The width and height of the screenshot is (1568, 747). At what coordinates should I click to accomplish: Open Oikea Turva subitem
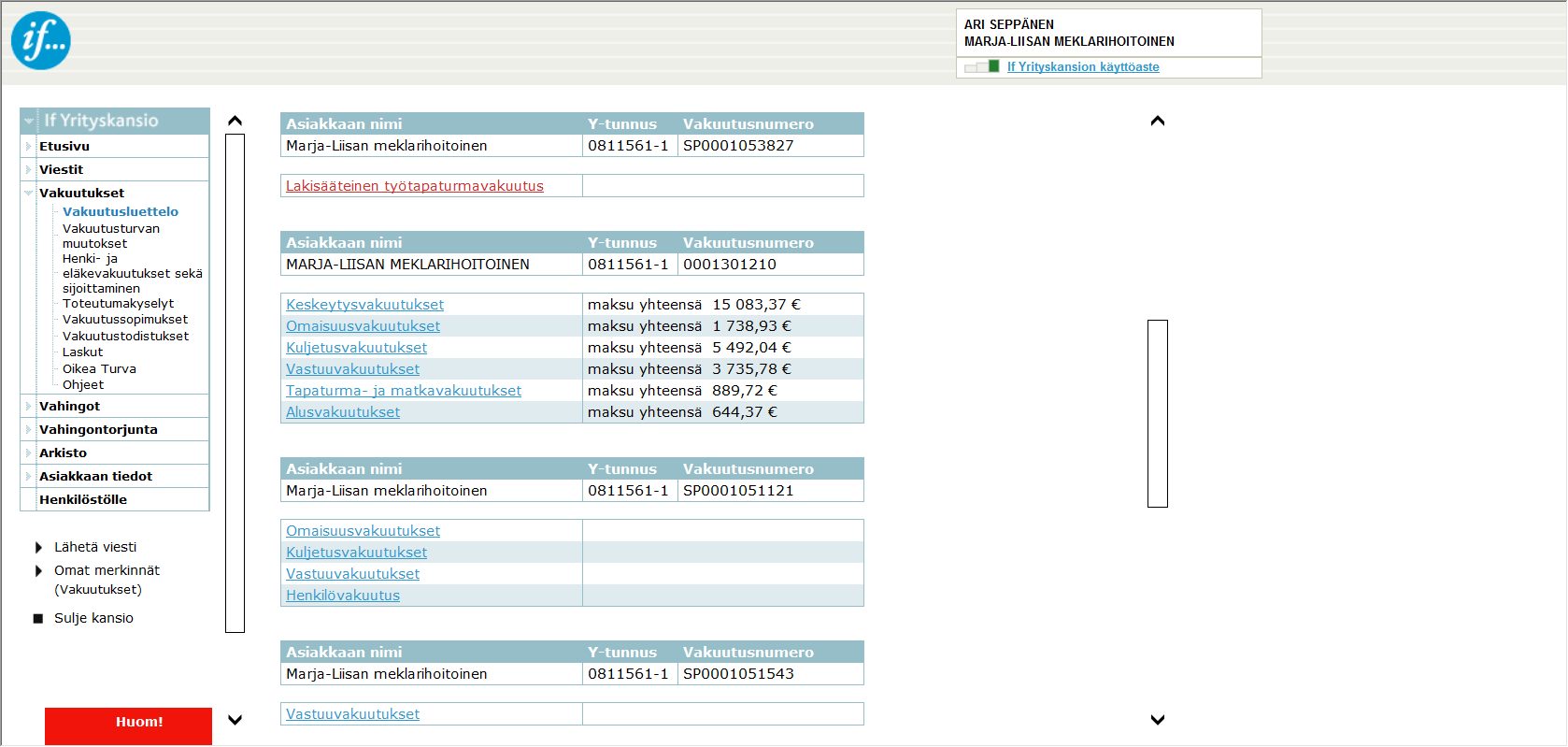(x=99, y=368)
